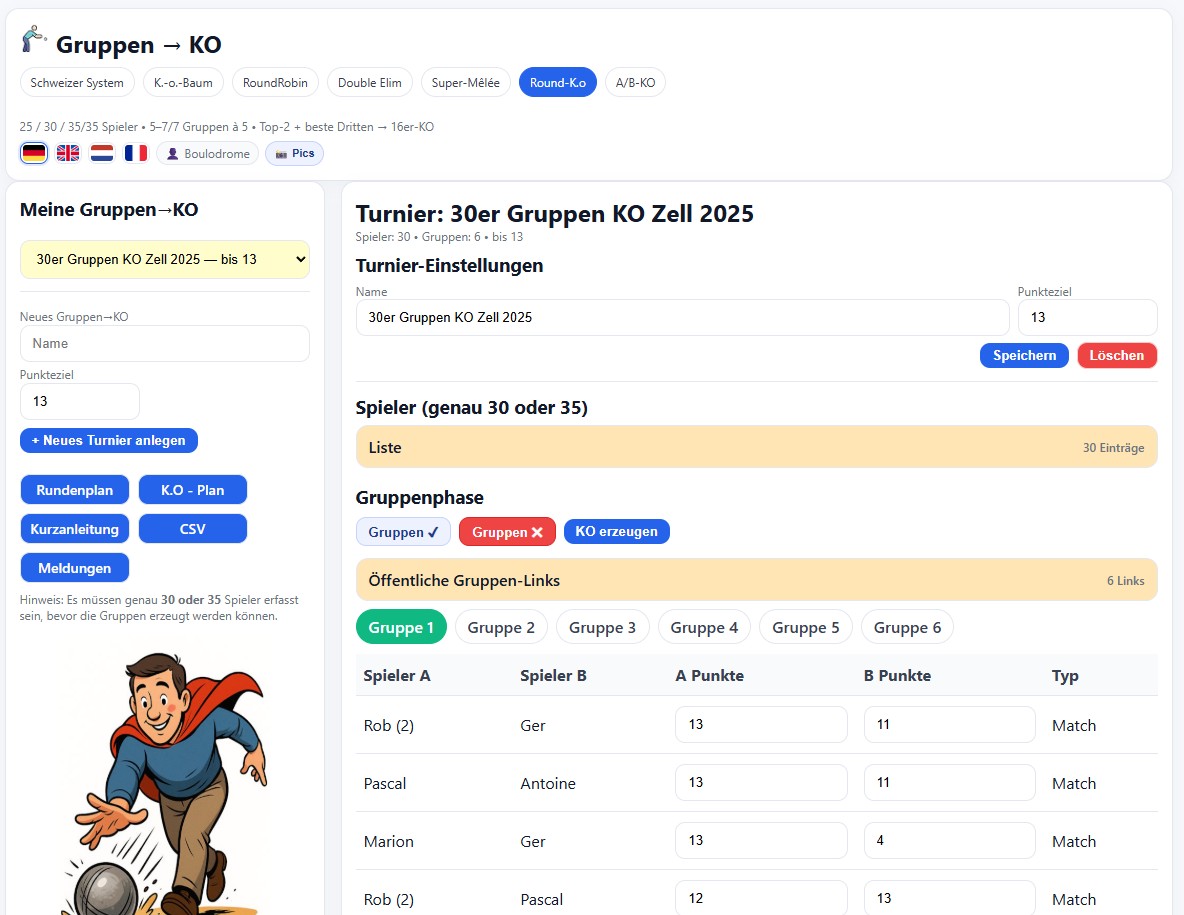Image resolution: width=1184 pixels, height=915 pixels.
Task: Open the Boulodrome link
Action: tap(208, 154)
